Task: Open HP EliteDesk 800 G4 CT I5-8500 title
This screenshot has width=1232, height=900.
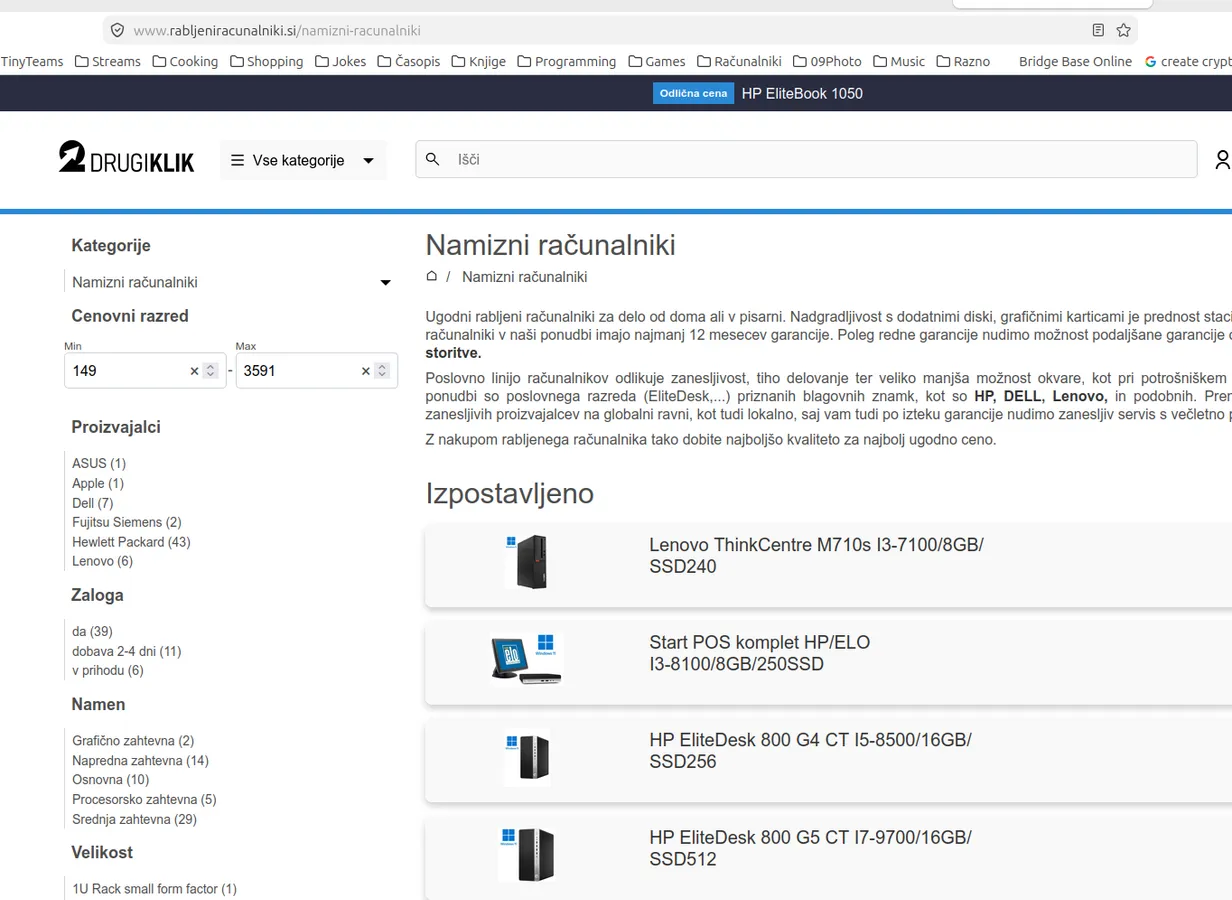Action: coord(810,751)
